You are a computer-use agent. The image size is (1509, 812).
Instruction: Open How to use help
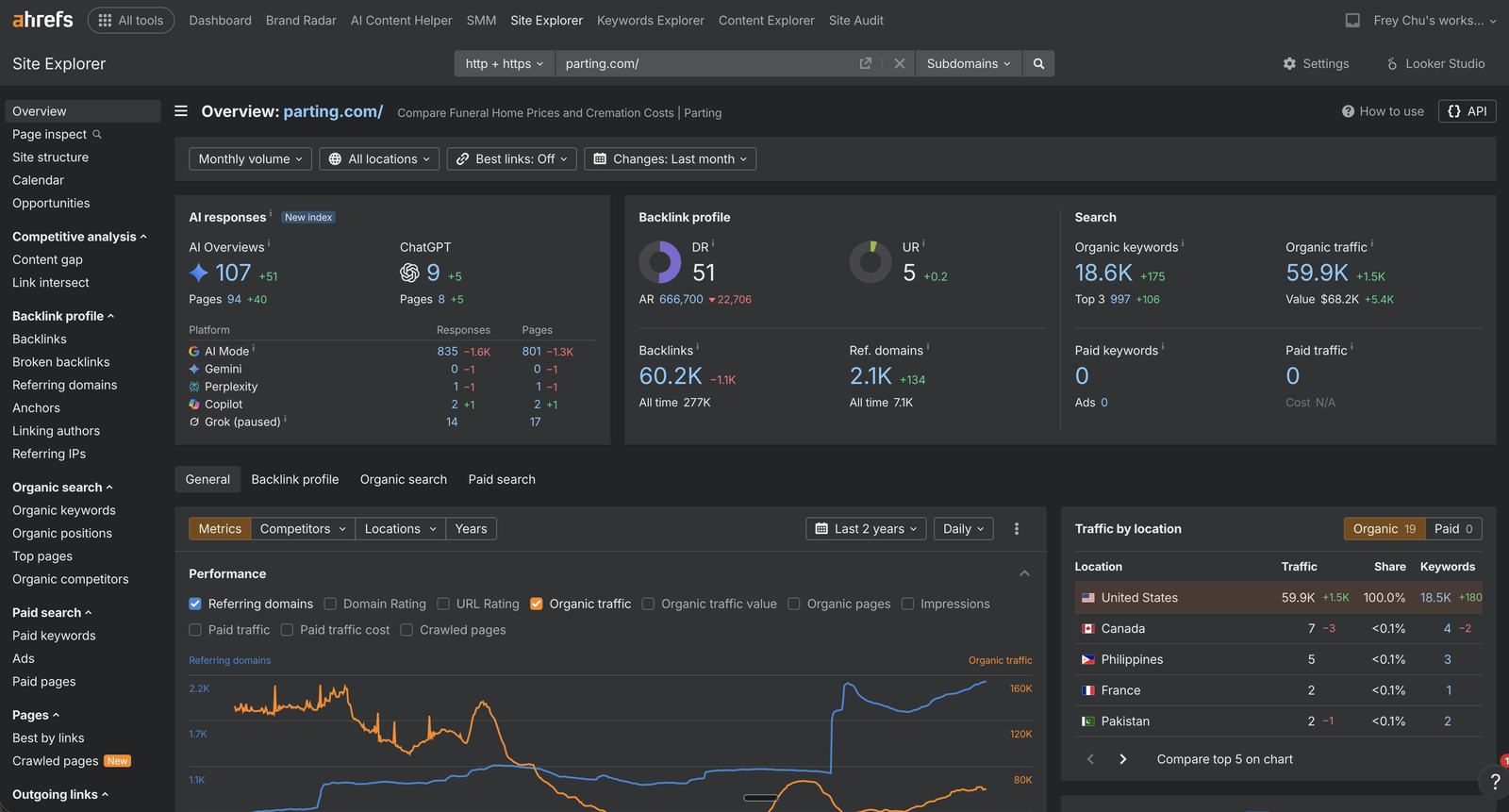[1383, 111]
